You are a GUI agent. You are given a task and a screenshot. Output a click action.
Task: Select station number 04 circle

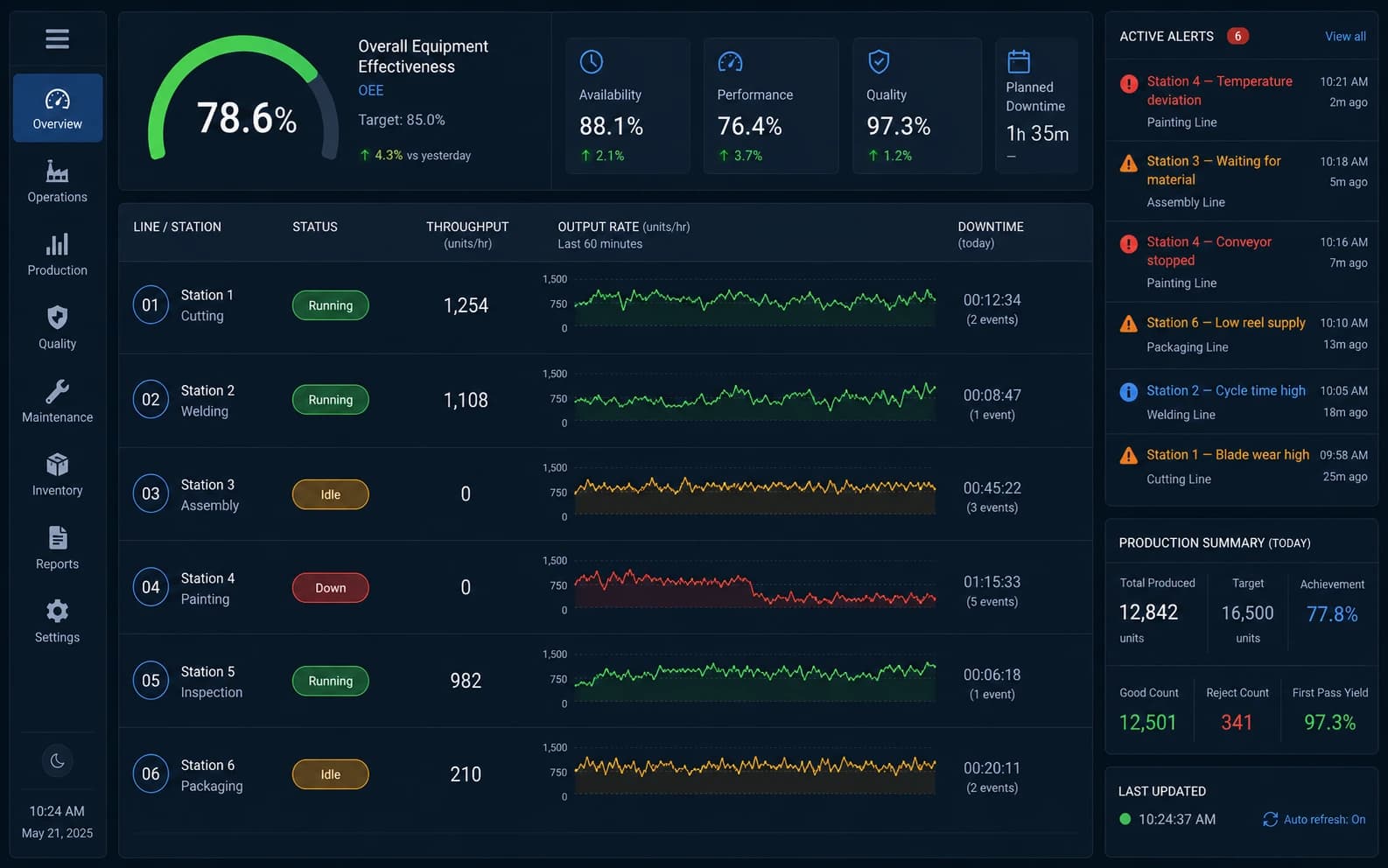[151, 587]
